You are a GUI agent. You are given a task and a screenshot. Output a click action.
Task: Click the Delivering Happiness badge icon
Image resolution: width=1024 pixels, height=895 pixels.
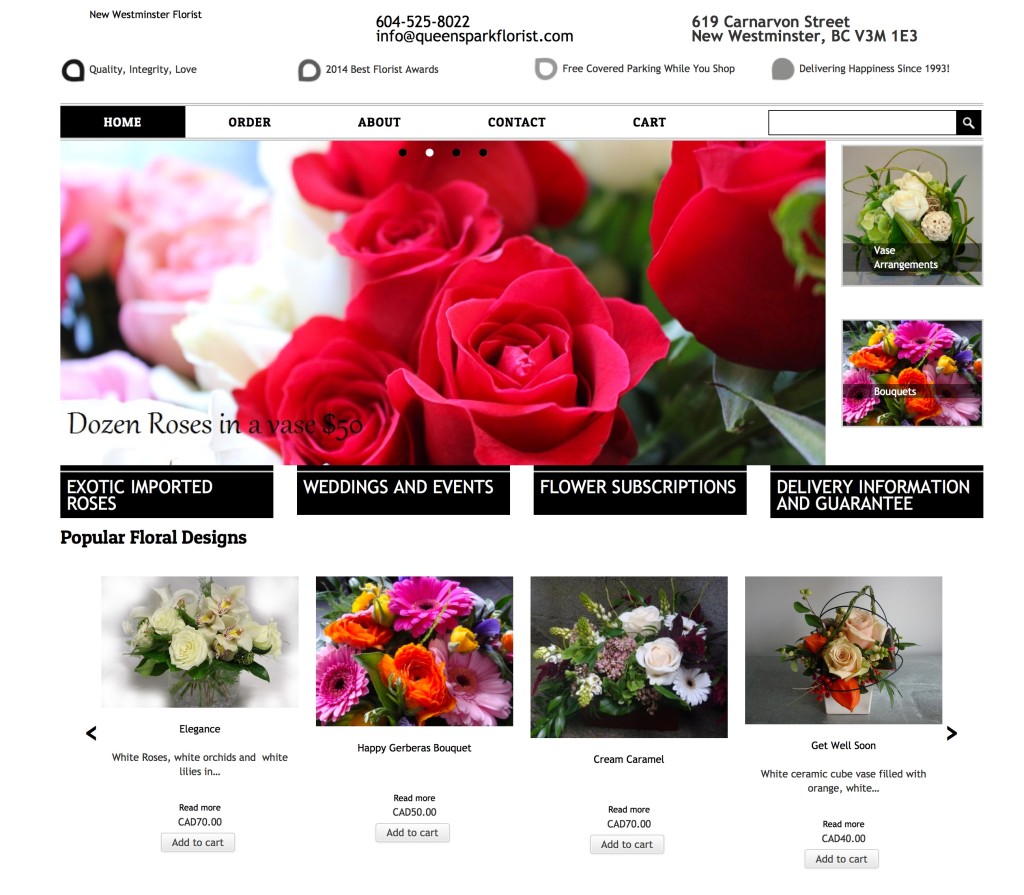click(783, 69)
